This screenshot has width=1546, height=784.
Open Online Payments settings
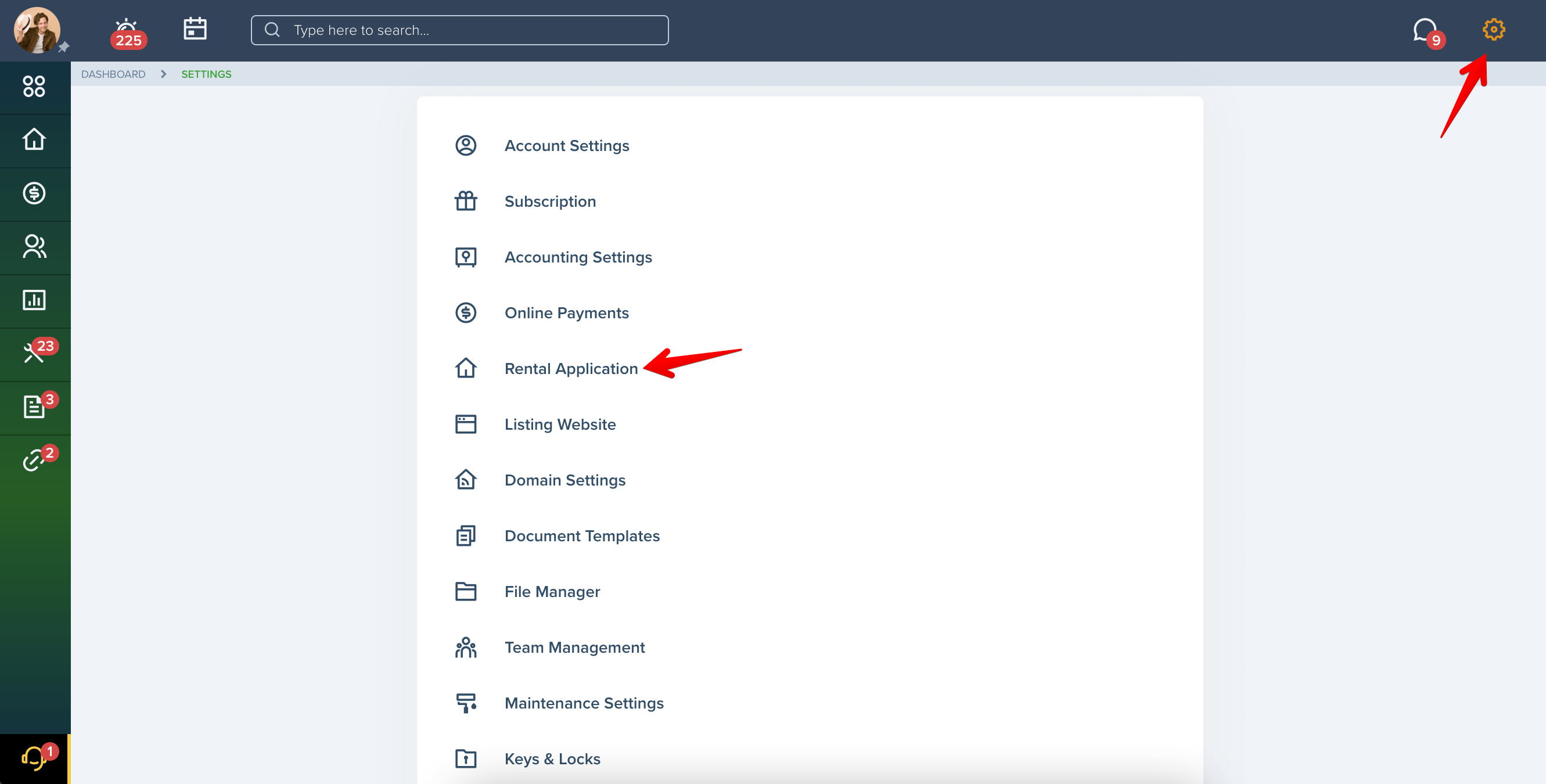click(x=567, y=313)
